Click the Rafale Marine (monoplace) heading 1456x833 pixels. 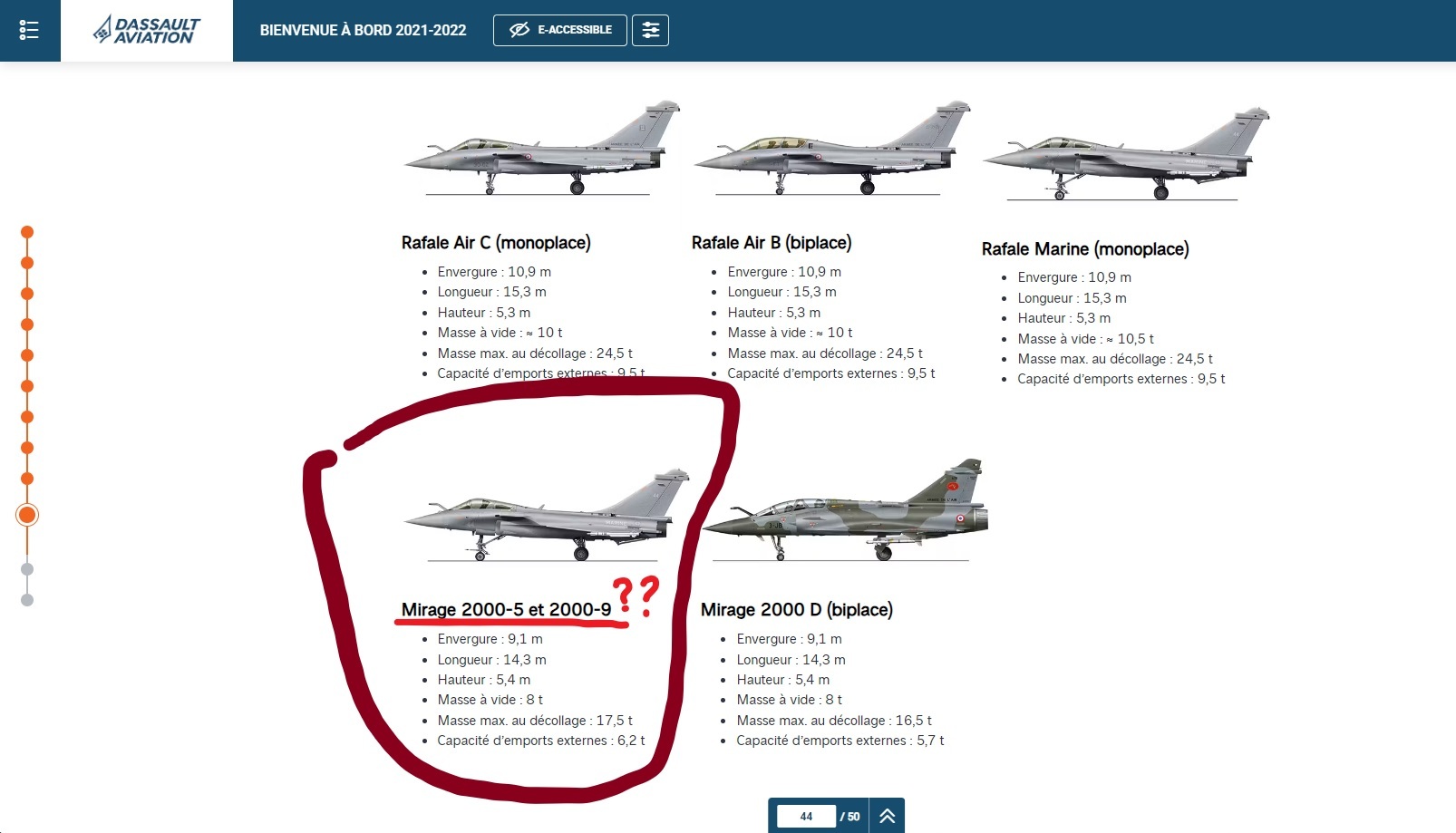1085,249
